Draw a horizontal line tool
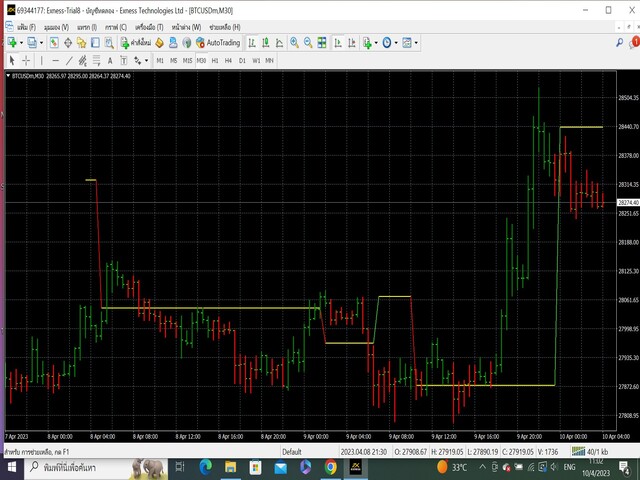Viewport: 640px width, 480px height. coord(54,60)
